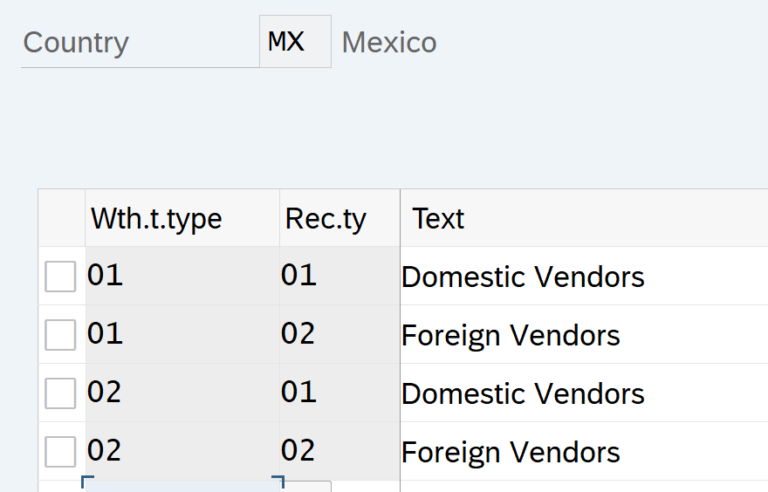The image size is (768, 492).
Task: Click Rec.ty cell 02 in the second row
Action: 338,334
